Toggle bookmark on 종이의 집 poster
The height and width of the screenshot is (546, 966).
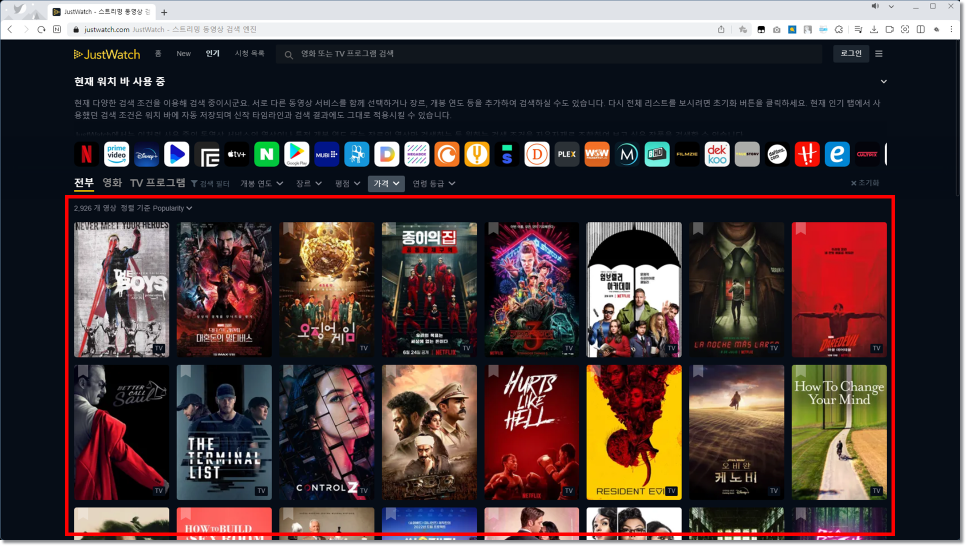[390, 229]
